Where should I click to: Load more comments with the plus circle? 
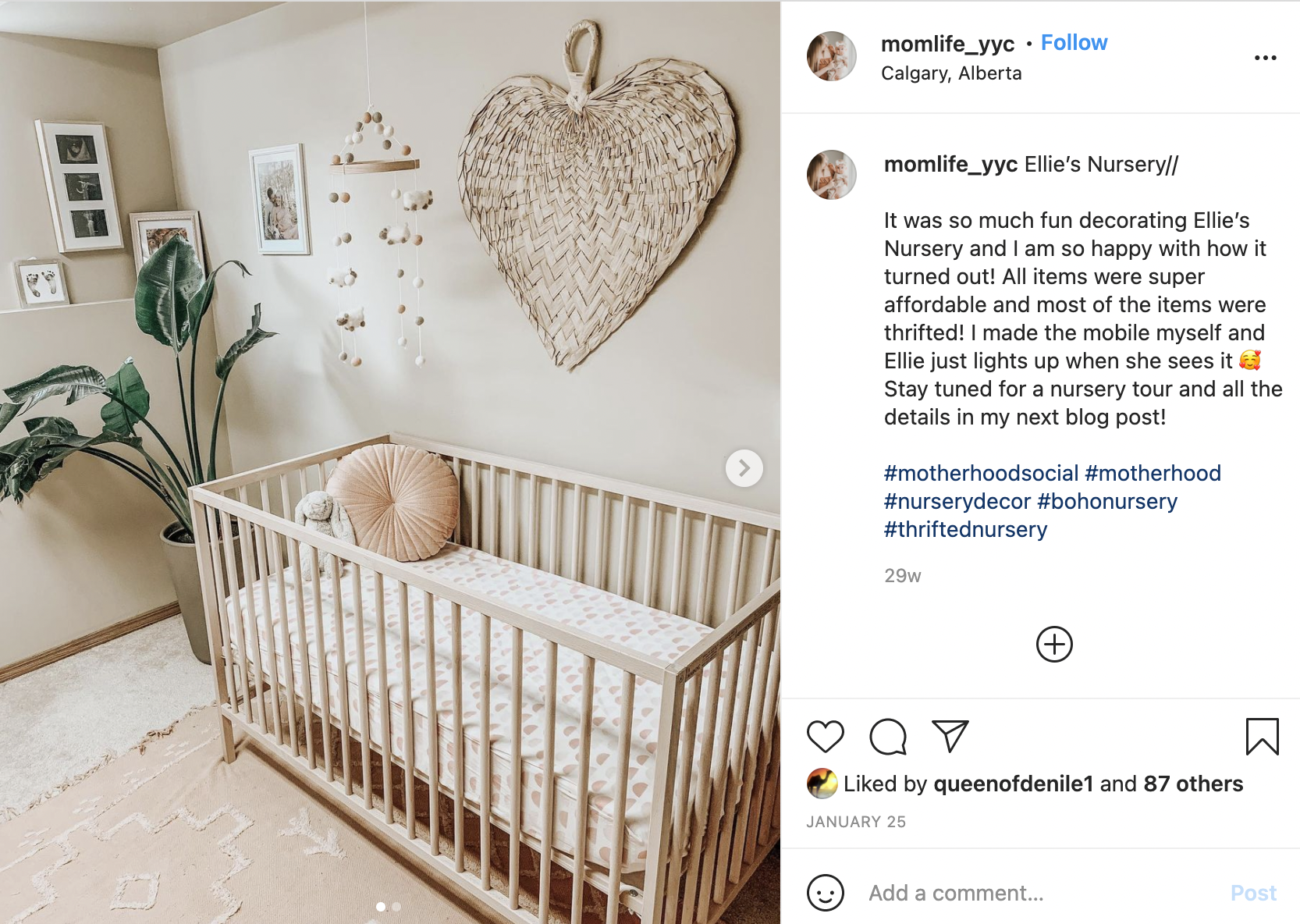tap(1054, 645)
